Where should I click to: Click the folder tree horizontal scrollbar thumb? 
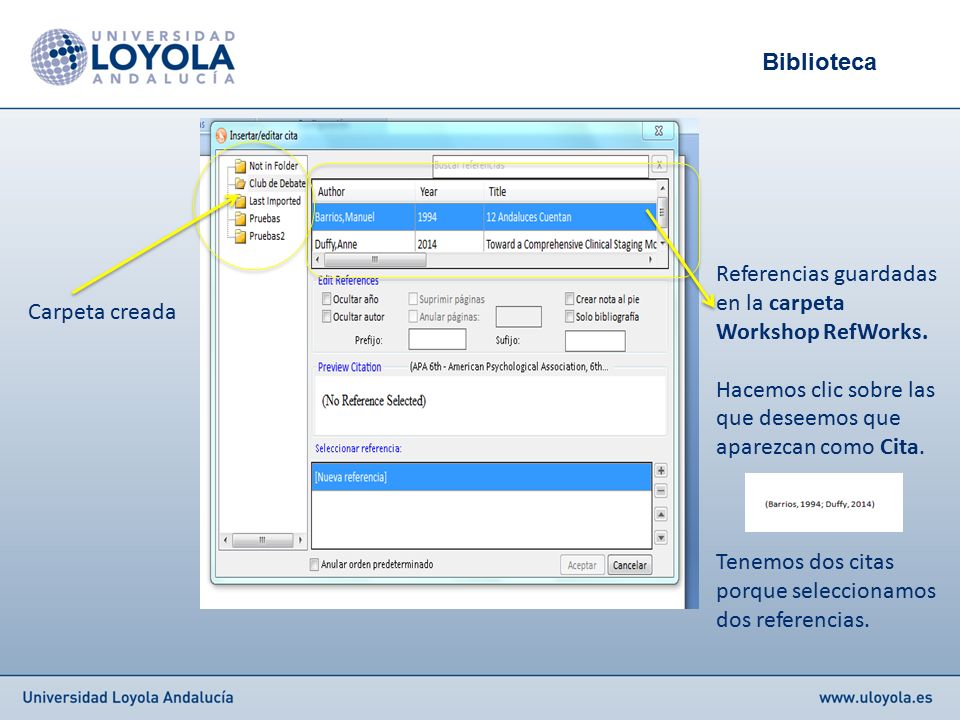(x=262, y=540)
